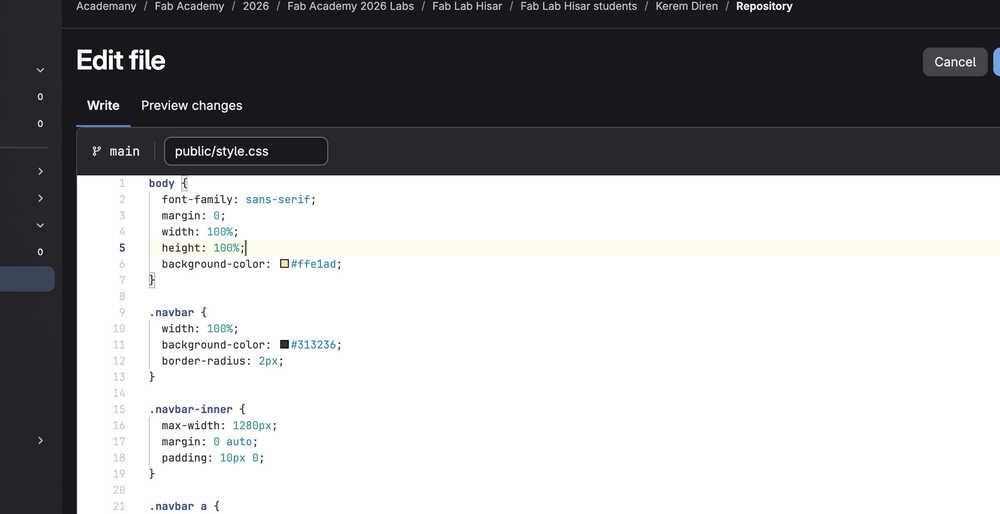
Task: Click the branch icon beside main
Action: tap(96, 151)
